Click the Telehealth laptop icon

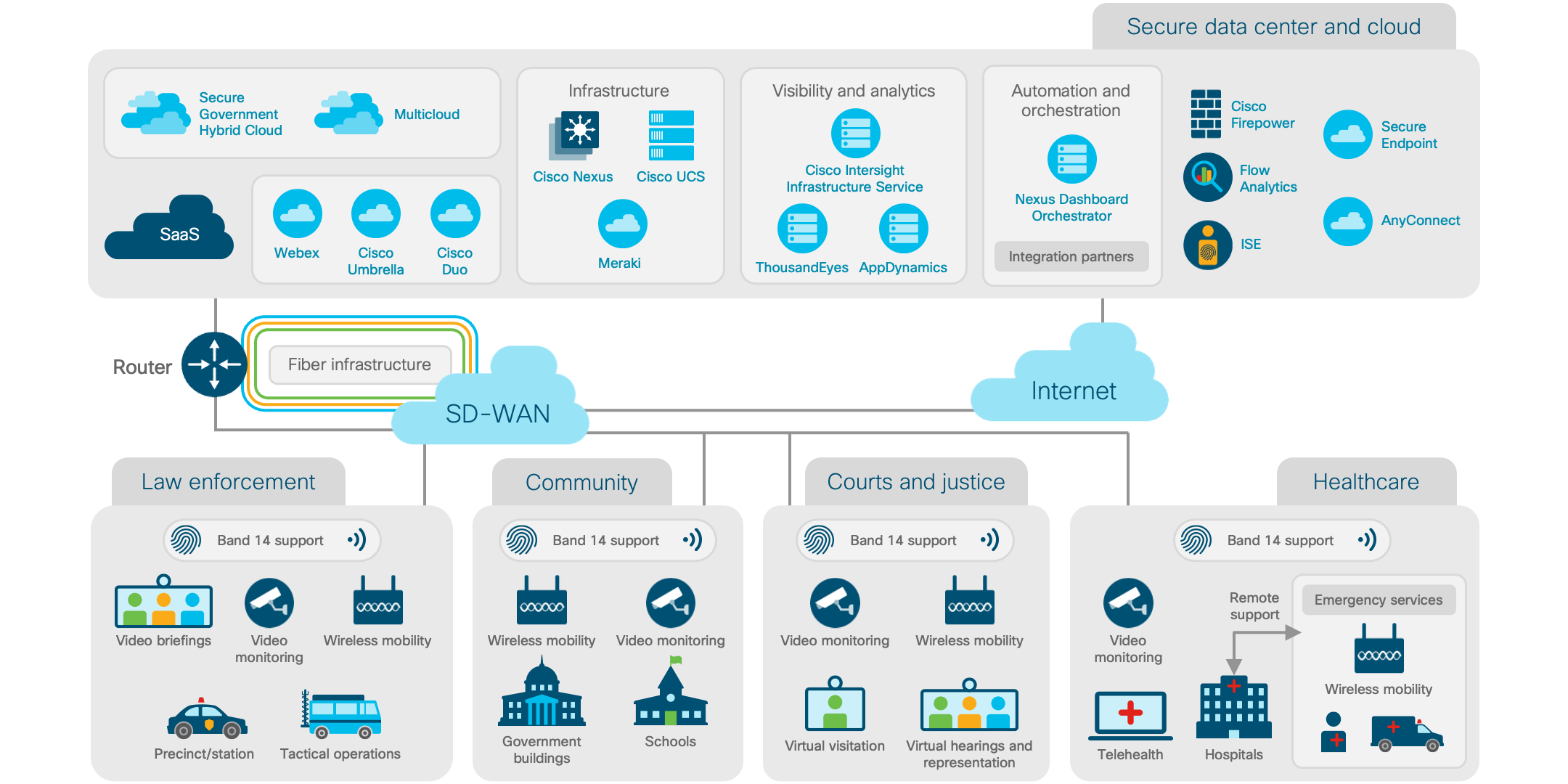(x=1130, y=716)
